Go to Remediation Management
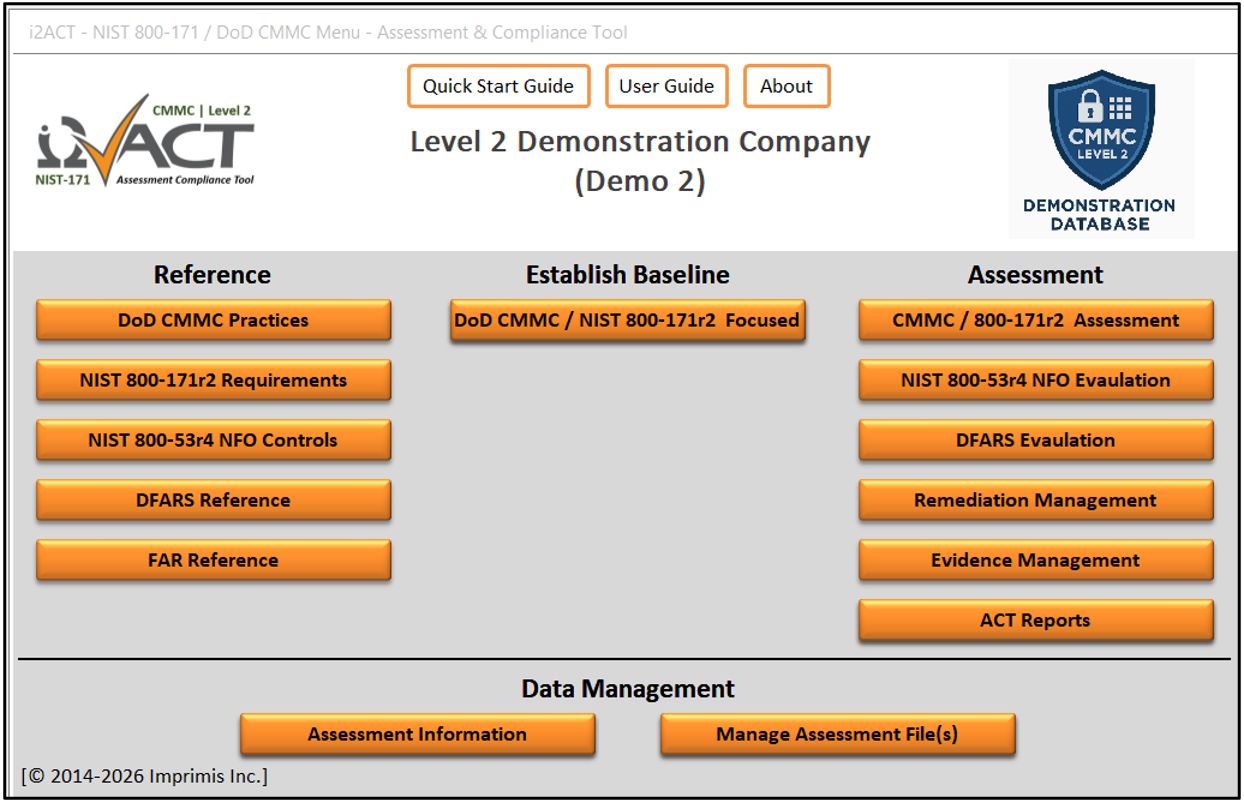This screenshot has width=1244, height=803. (x=1036, y=501)
